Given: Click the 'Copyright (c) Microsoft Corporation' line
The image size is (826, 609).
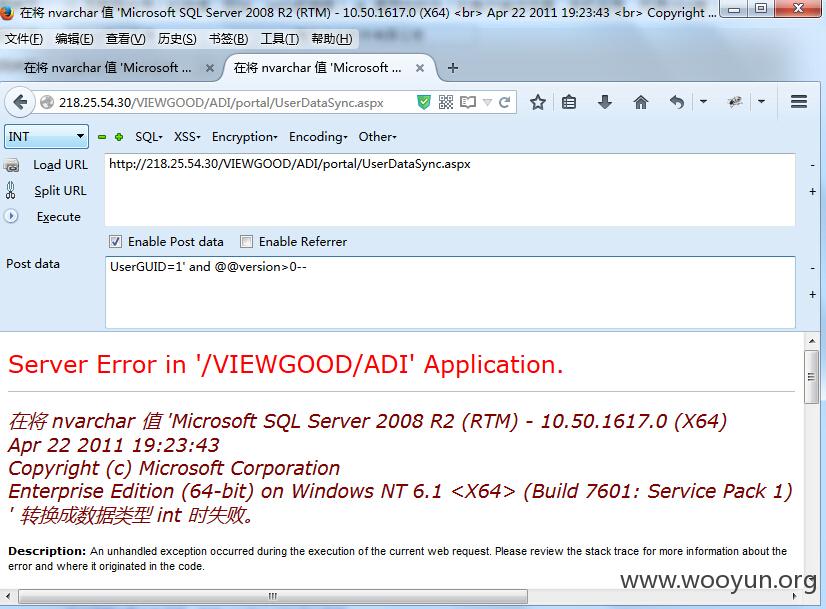Looking at the screenshot, I should tap(174, 468).
